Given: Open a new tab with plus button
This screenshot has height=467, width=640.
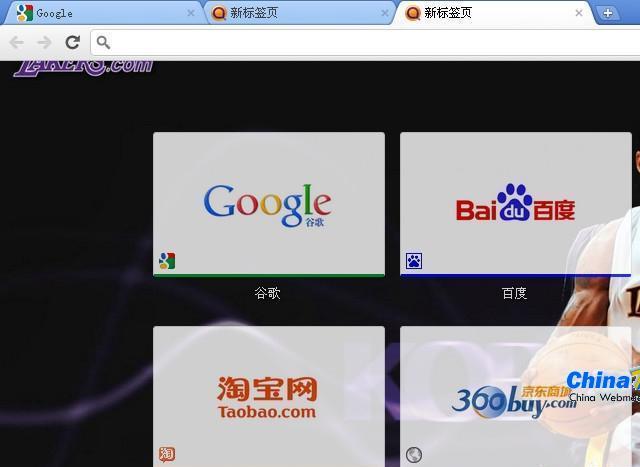Looking at the screenshot, I should [607, 13].
